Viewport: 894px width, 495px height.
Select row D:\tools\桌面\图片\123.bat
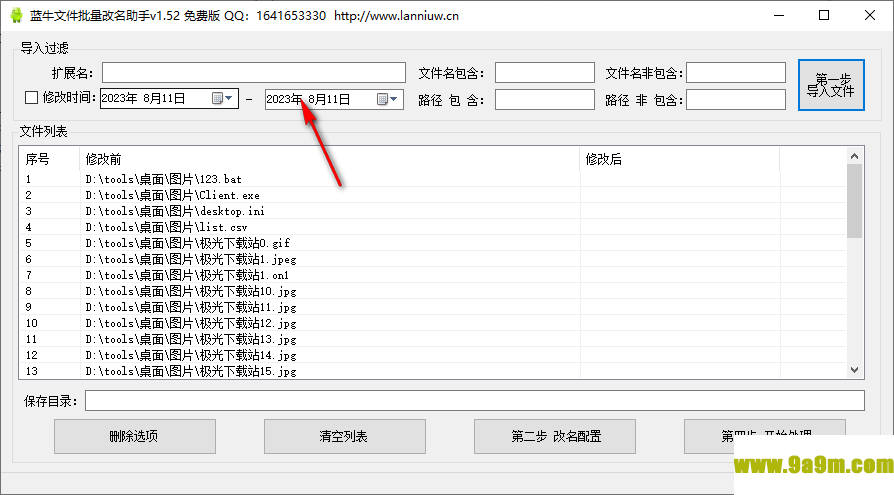click(432, 179)
